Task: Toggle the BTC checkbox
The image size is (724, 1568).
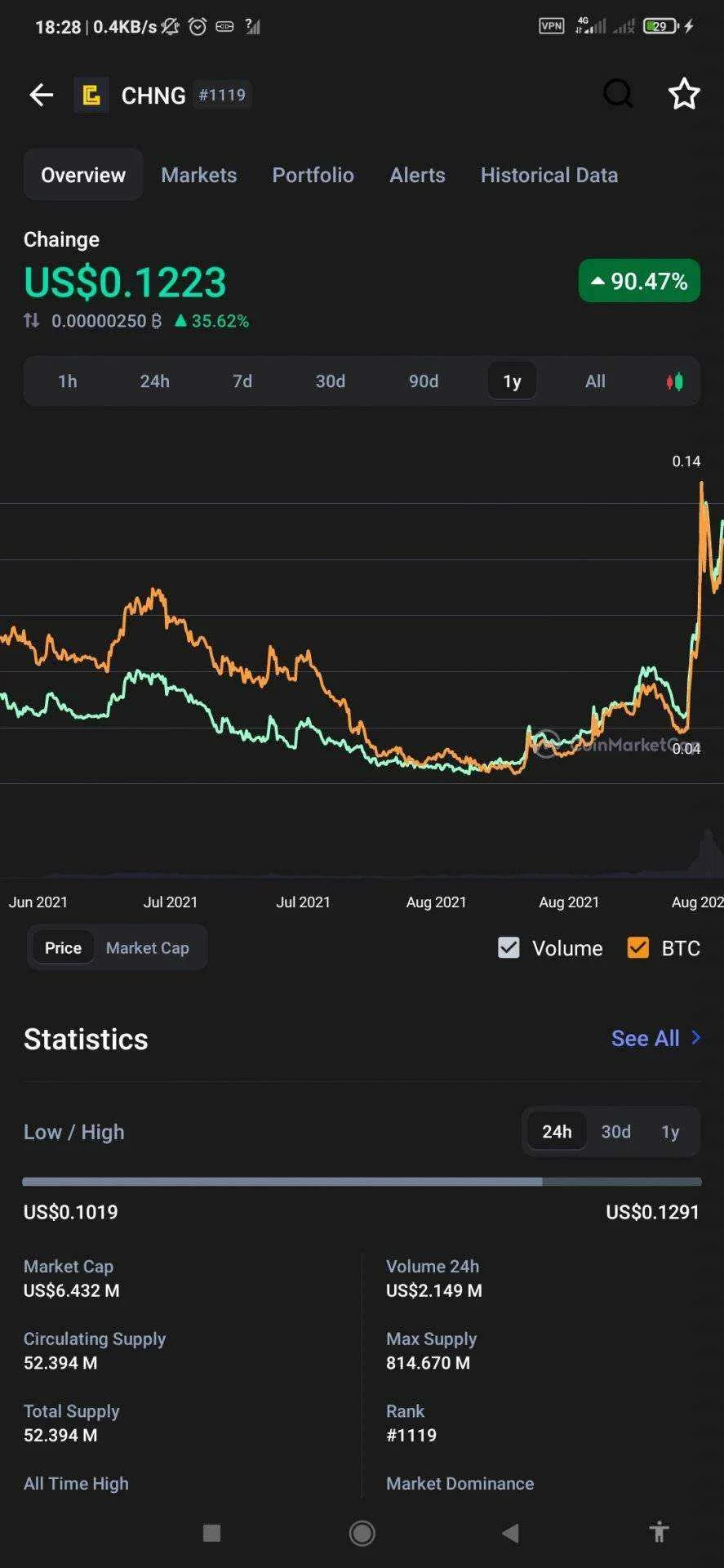Action: 637,947
